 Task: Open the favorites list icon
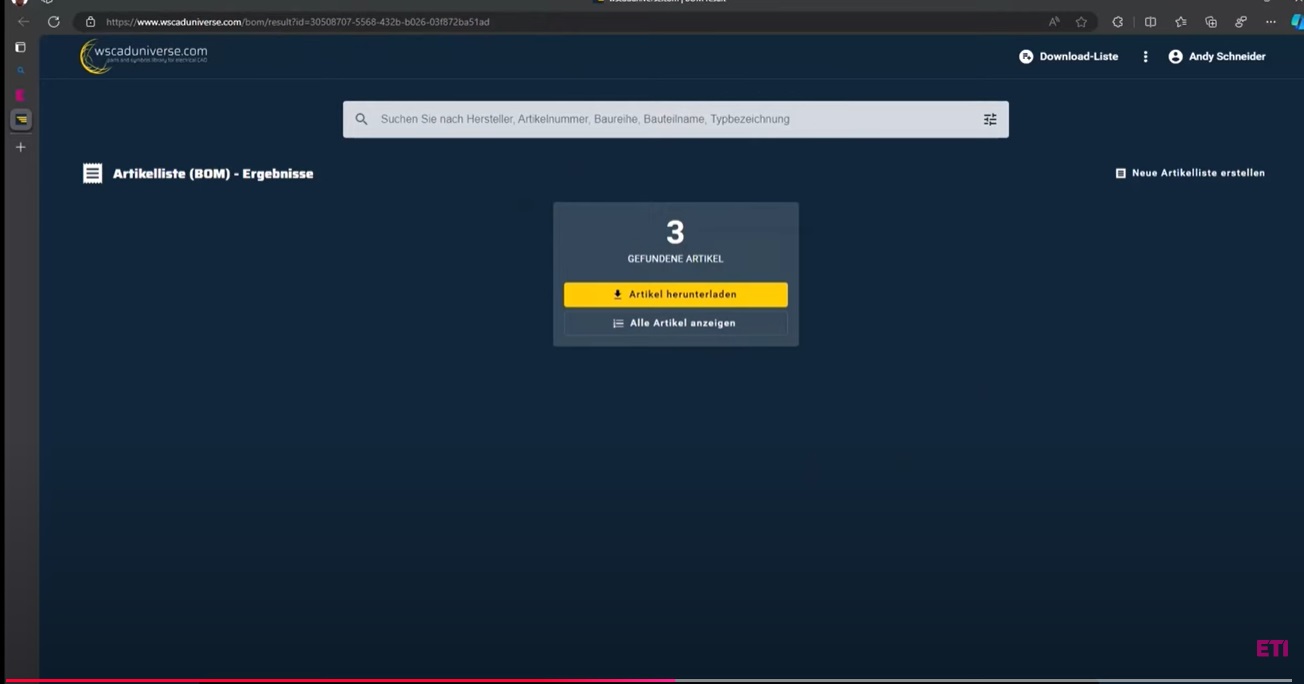(1180, 22)
